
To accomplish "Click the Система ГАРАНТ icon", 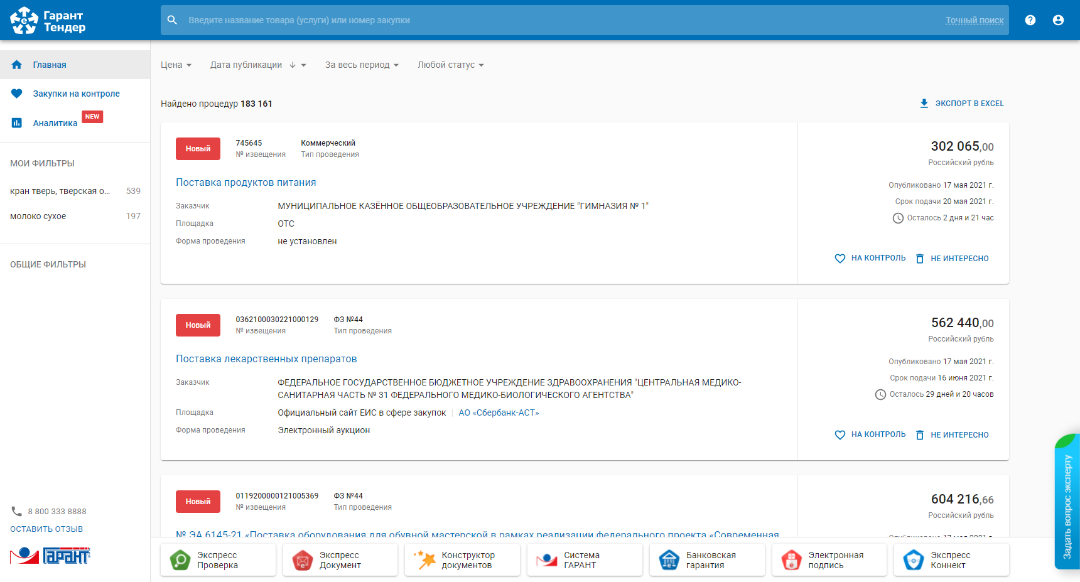I will pyautogui.click(x=547, y=560).
